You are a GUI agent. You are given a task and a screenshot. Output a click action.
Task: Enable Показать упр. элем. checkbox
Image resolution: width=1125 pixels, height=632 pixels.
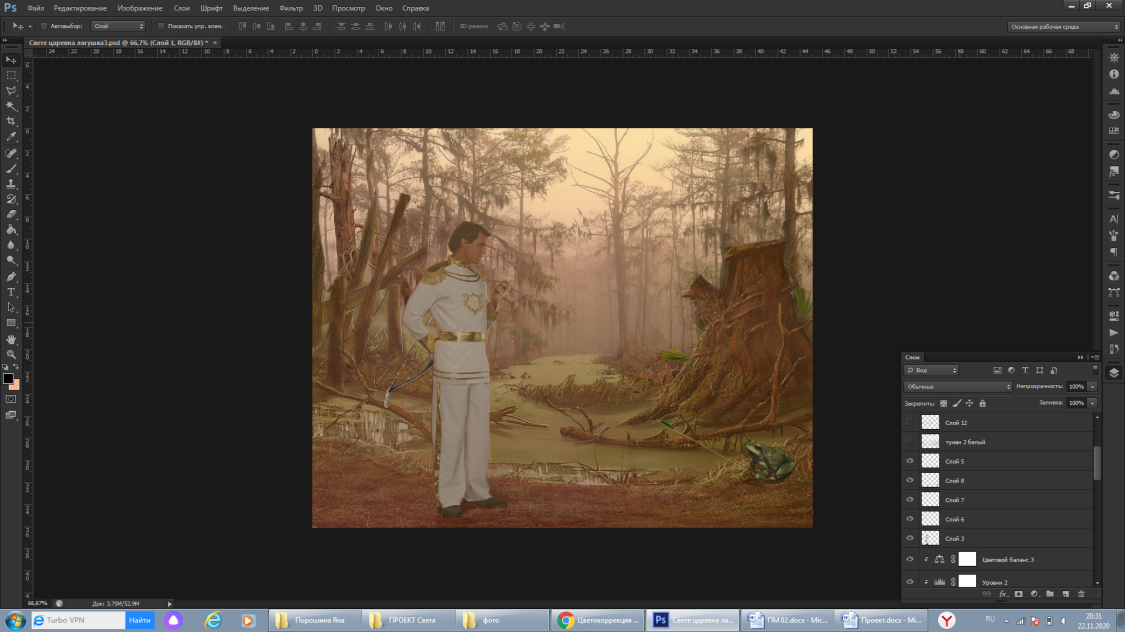pos(161,26)
